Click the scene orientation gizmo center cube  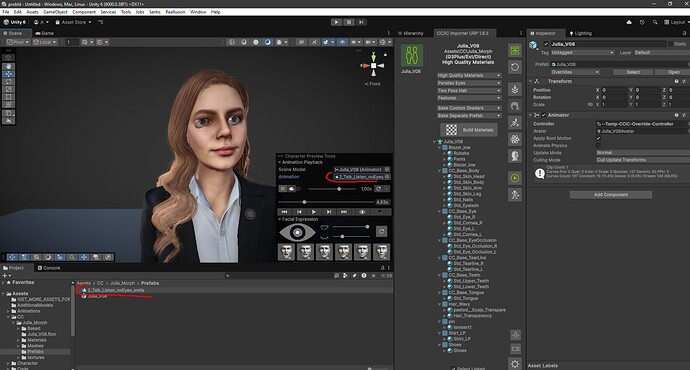[x=373, y=66]
